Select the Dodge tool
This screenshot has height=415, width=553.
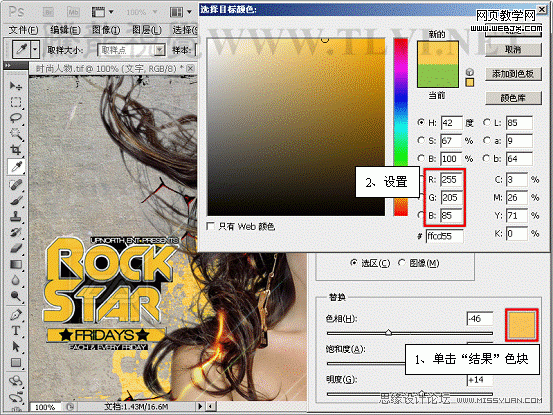tap(16, 296)
